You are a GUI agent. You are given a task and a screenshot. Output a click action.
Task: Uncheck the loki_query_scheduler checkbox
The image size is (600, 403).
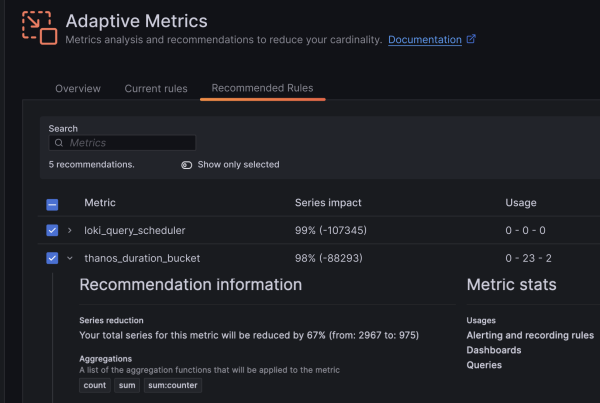(53, 231)
